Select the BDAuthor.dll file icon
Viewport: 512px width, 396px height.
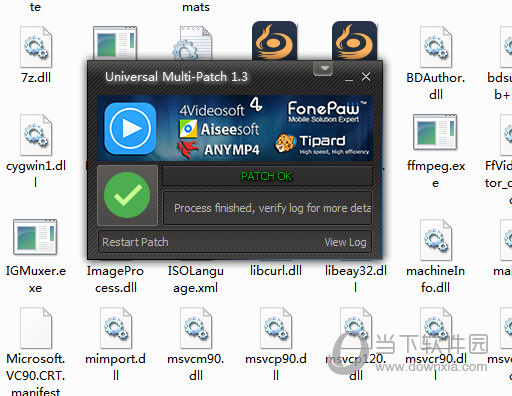tap(436, 47)
